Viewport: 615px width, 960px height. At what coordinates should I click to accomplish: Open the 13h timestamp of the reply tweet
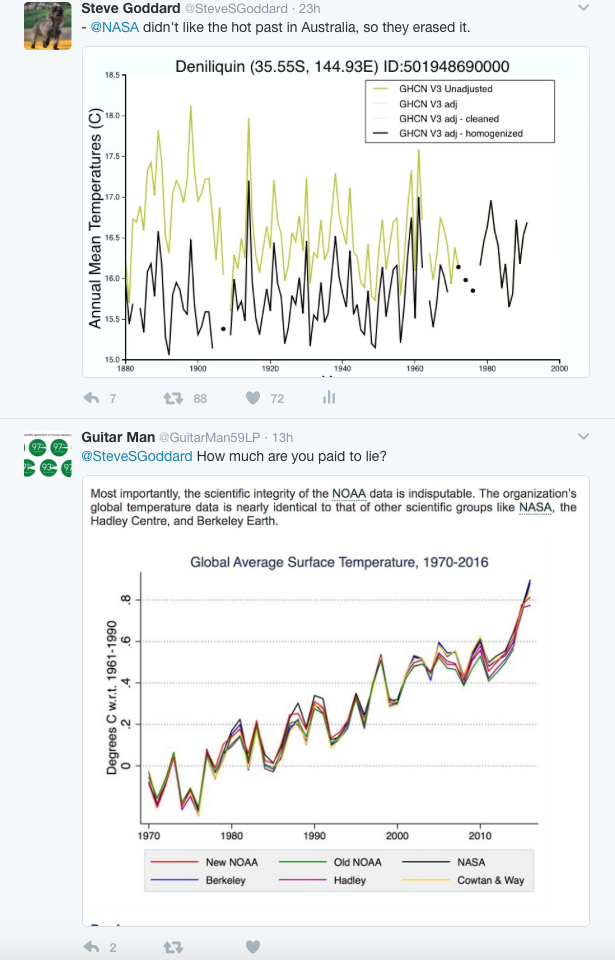pos(282,437)
